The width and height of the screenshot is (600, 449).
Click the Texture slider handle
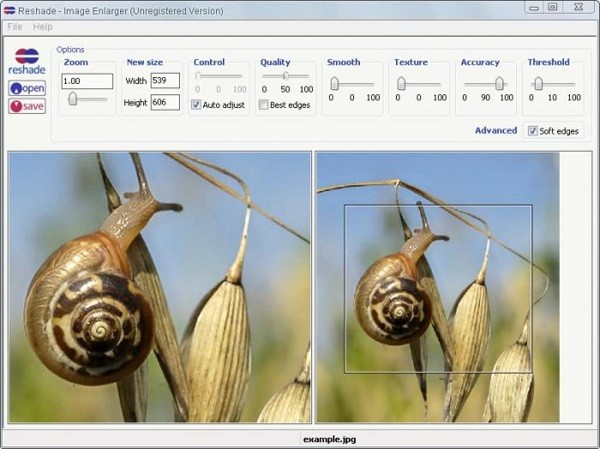(x=401, y=84)
